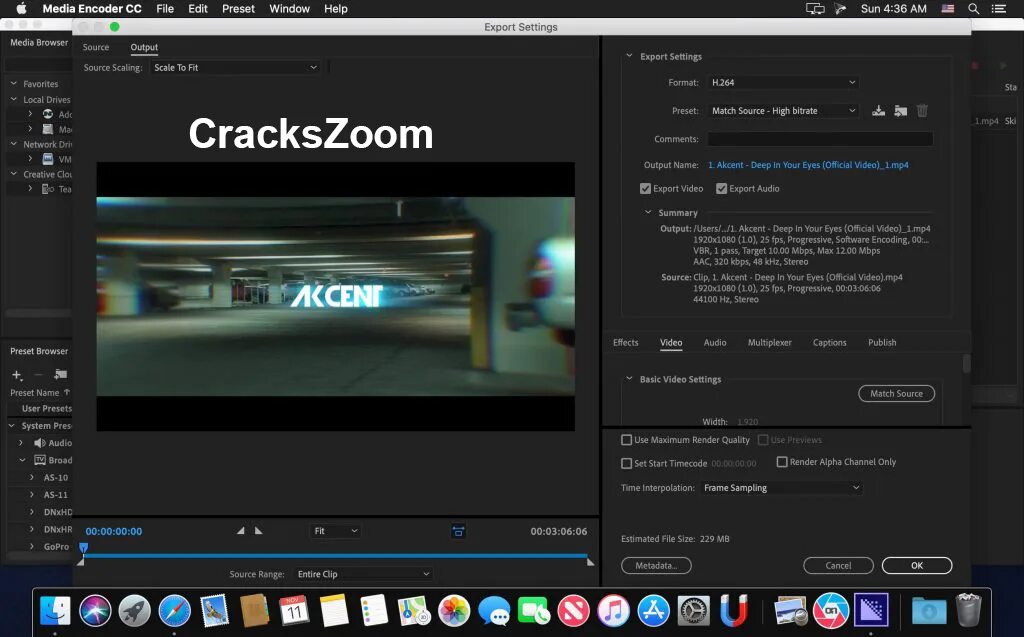The image size is (1024, 637).
Task: Switch to the Audio tab
Action: click(715, 342)
